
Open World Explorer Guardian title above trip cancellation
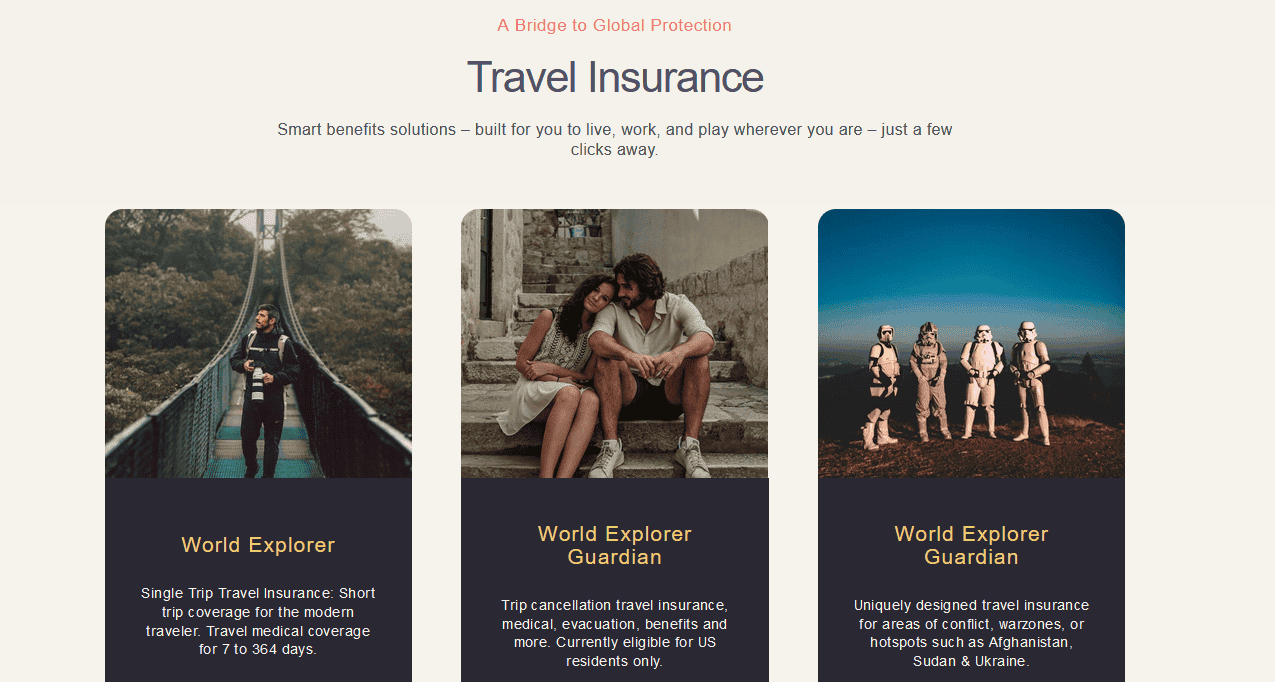pos(614,545)
